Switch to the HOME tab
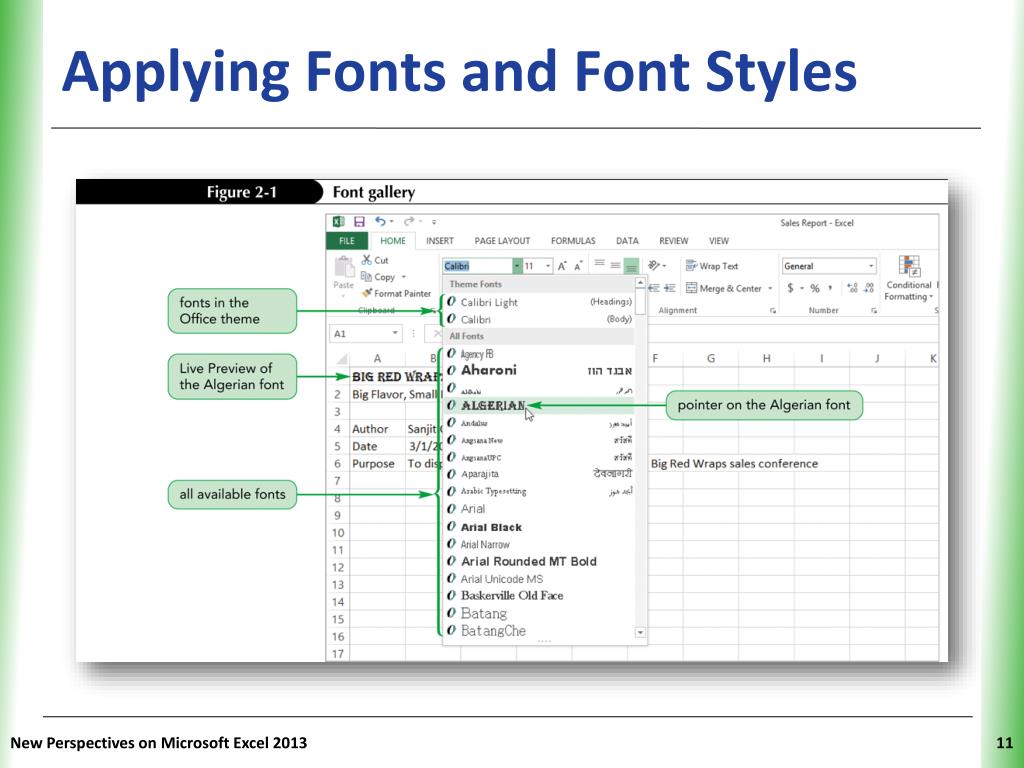Viewport: 1024px width, 768px height. [392, 241]
